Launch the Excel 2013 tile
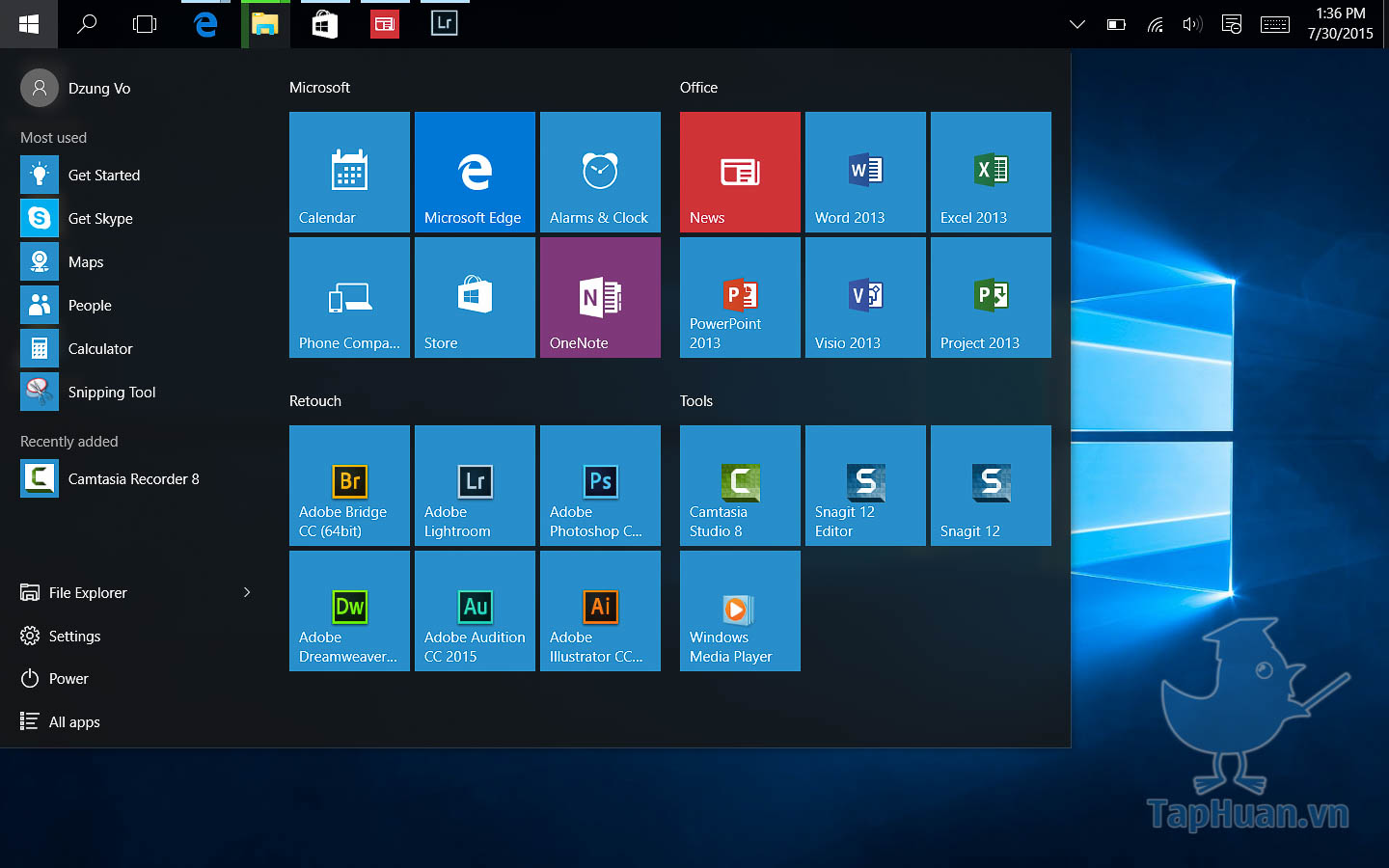This screenshot has width=1389, height=868. pyautogui.click(x=991, y=172)
